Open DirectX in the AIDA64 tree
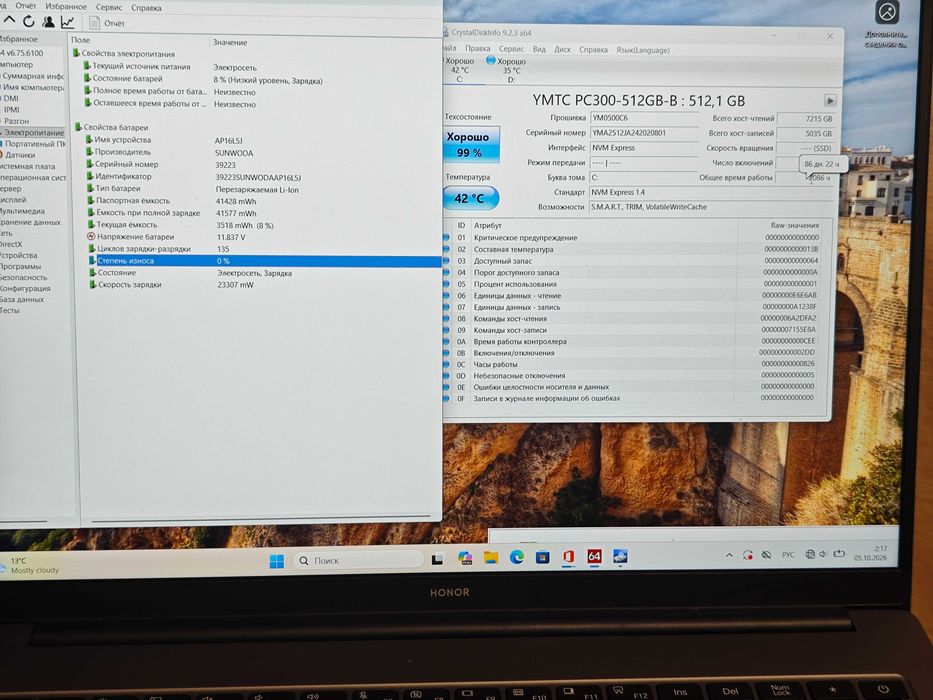 pos(11,244)
